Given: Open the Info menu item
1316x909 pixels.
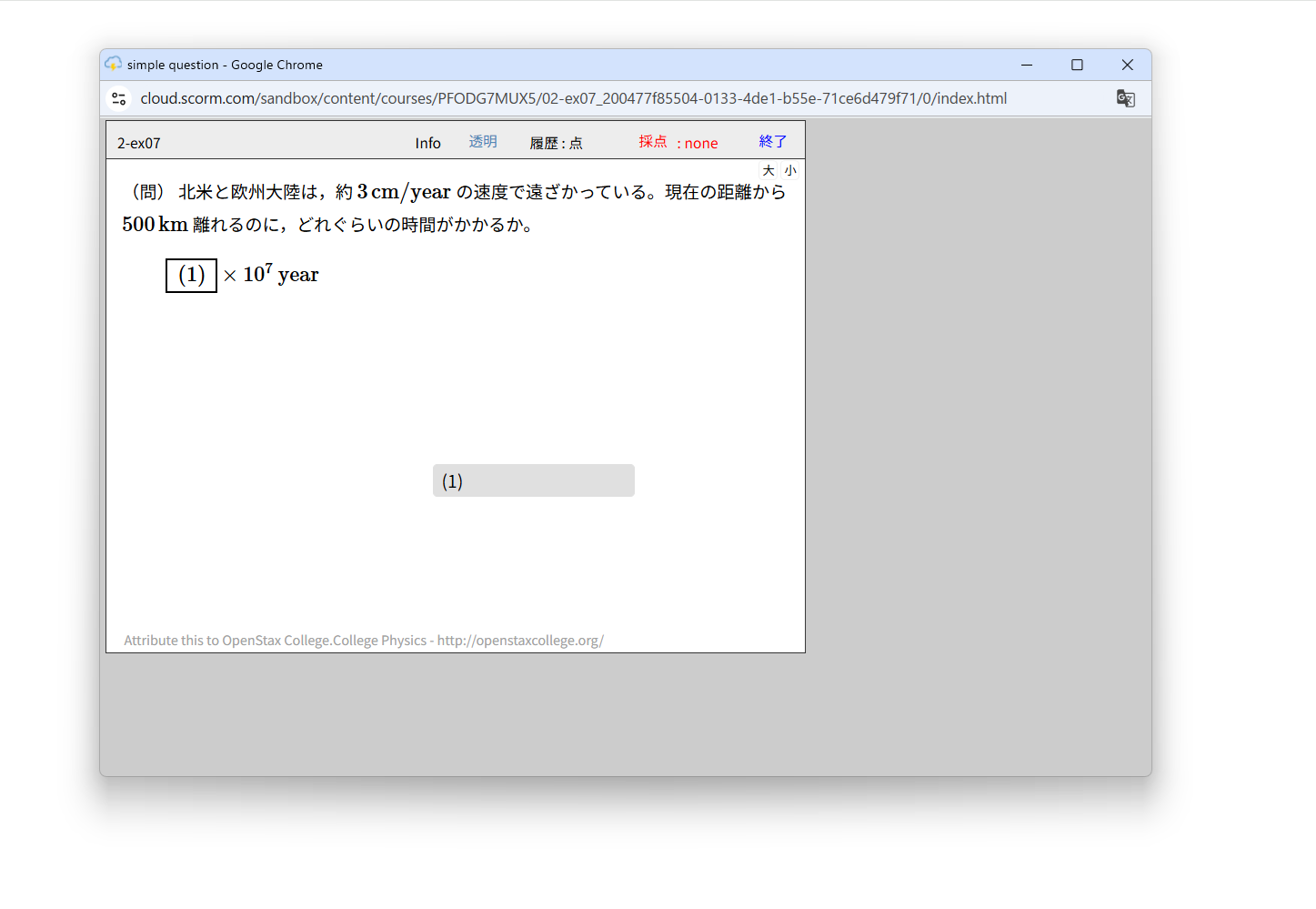Looking at the screenshot, I should tap(427, 143).
